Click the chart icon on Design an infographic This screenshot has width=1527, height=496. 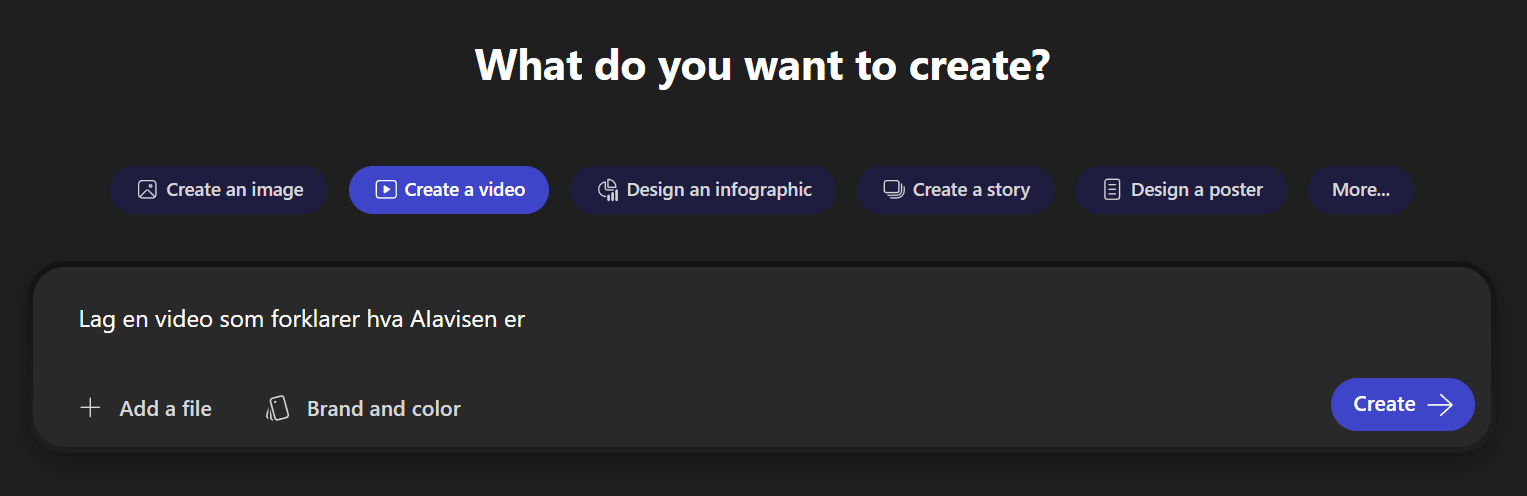[608, 190]
